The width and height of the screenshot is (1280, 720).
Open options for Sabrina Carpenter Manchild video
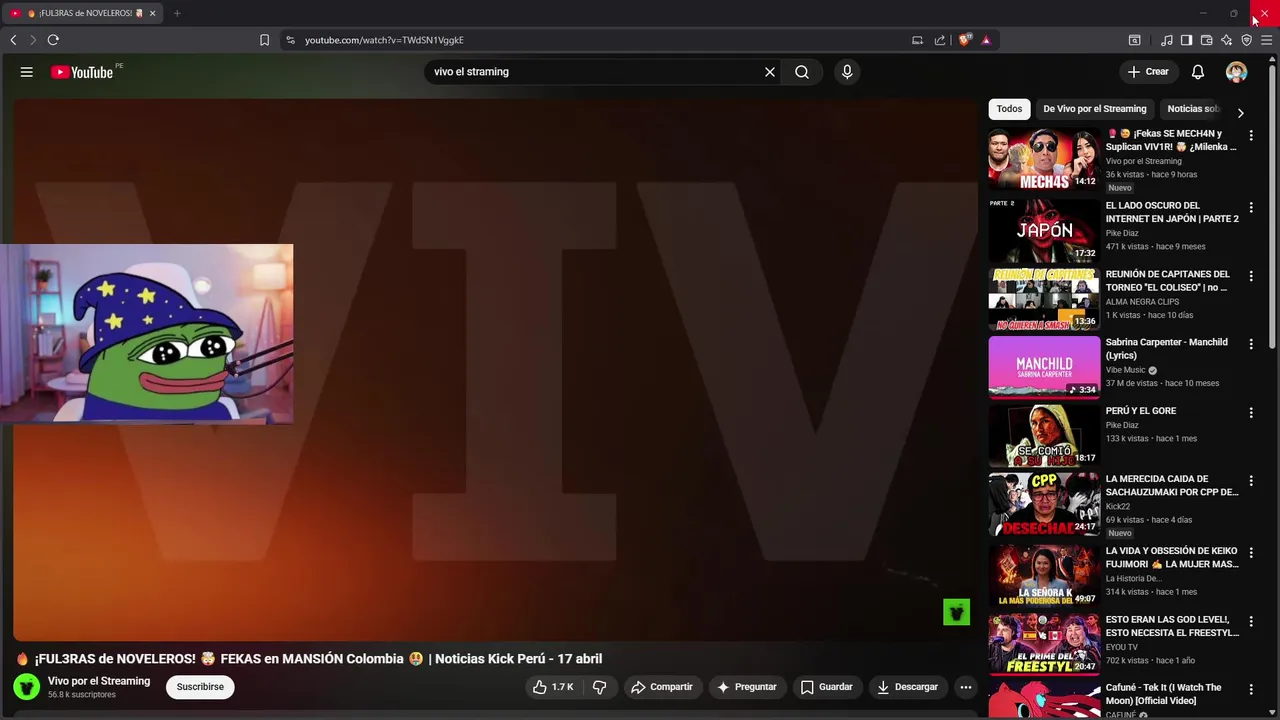point(1250,343)
